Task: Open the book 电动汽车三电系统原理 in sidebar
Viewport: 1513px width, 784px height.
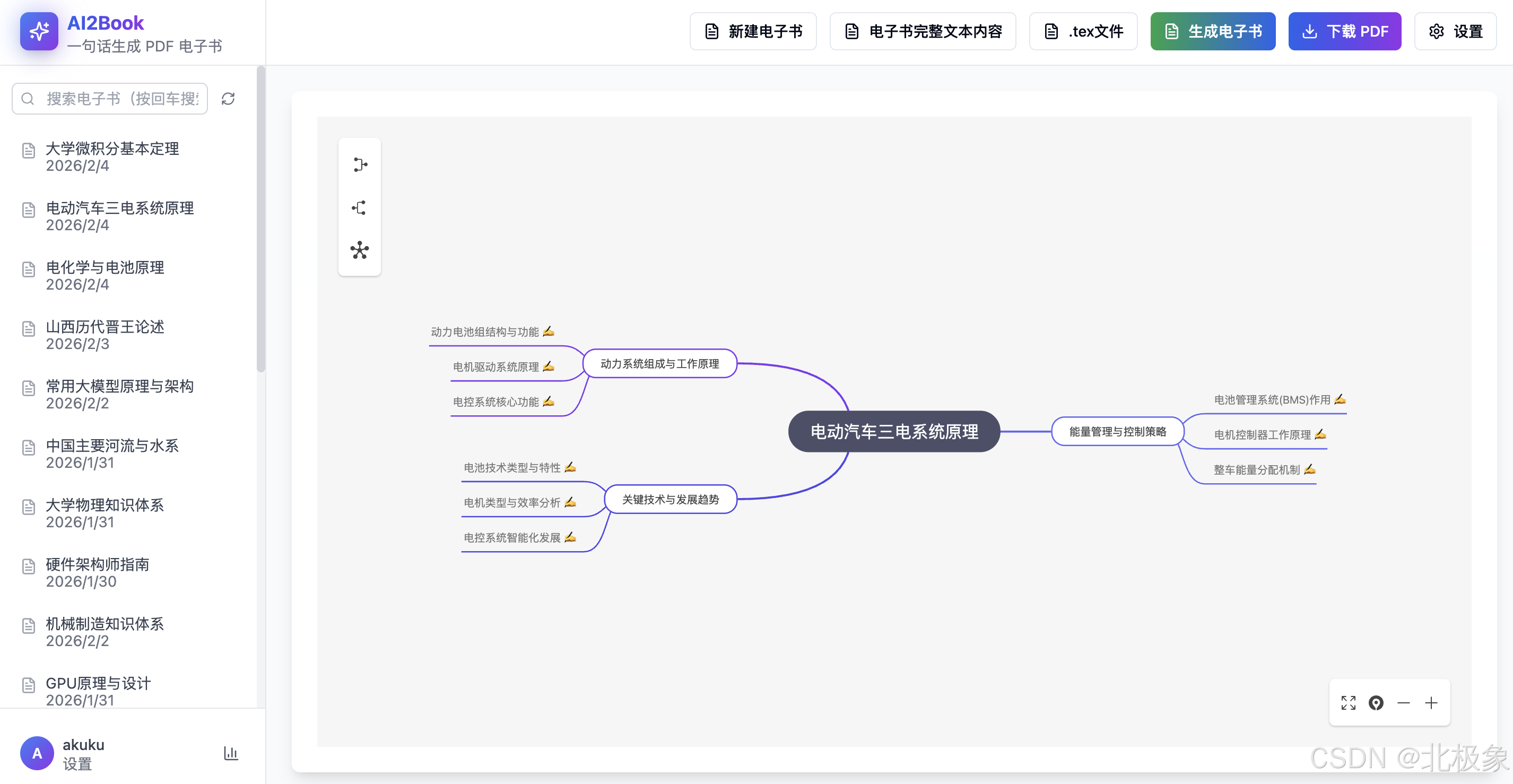Action: [120, 216]
